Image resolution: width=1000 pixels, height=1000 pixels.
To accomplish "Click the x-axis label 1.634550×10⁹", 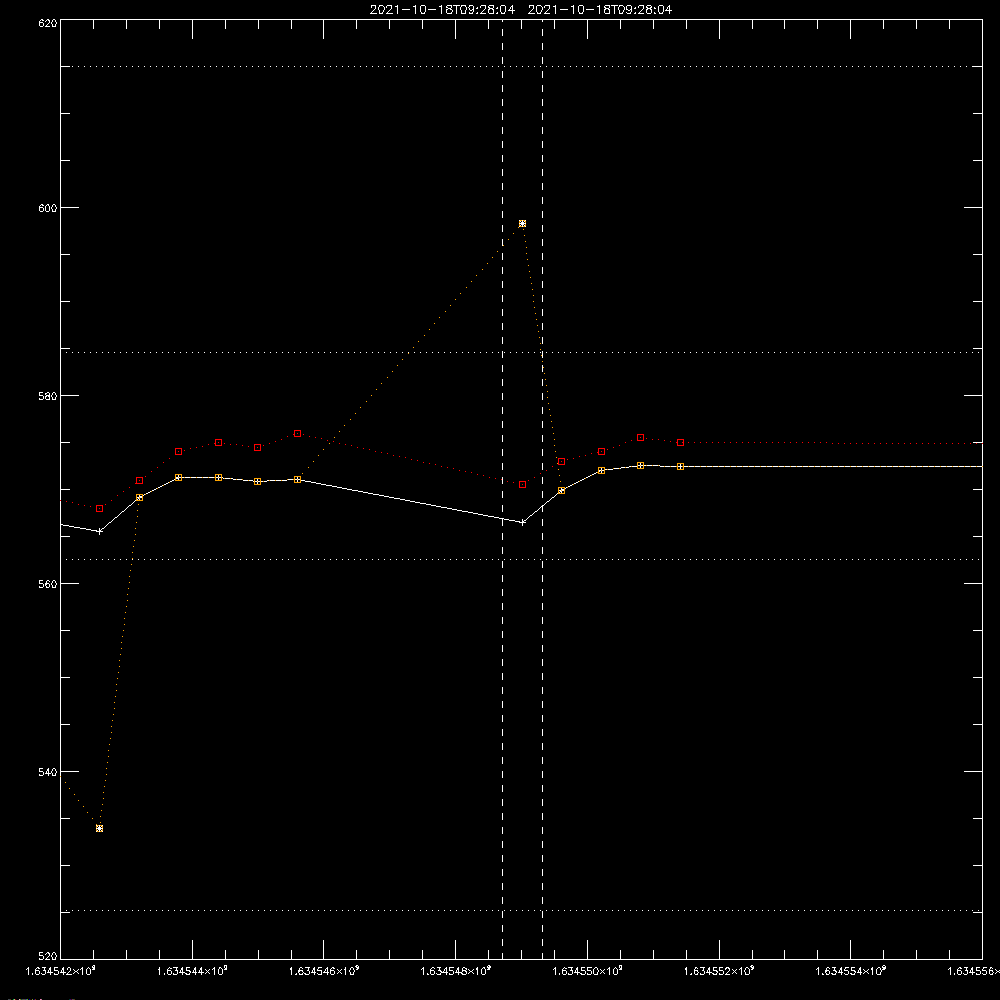I will [x=588, y=971].
